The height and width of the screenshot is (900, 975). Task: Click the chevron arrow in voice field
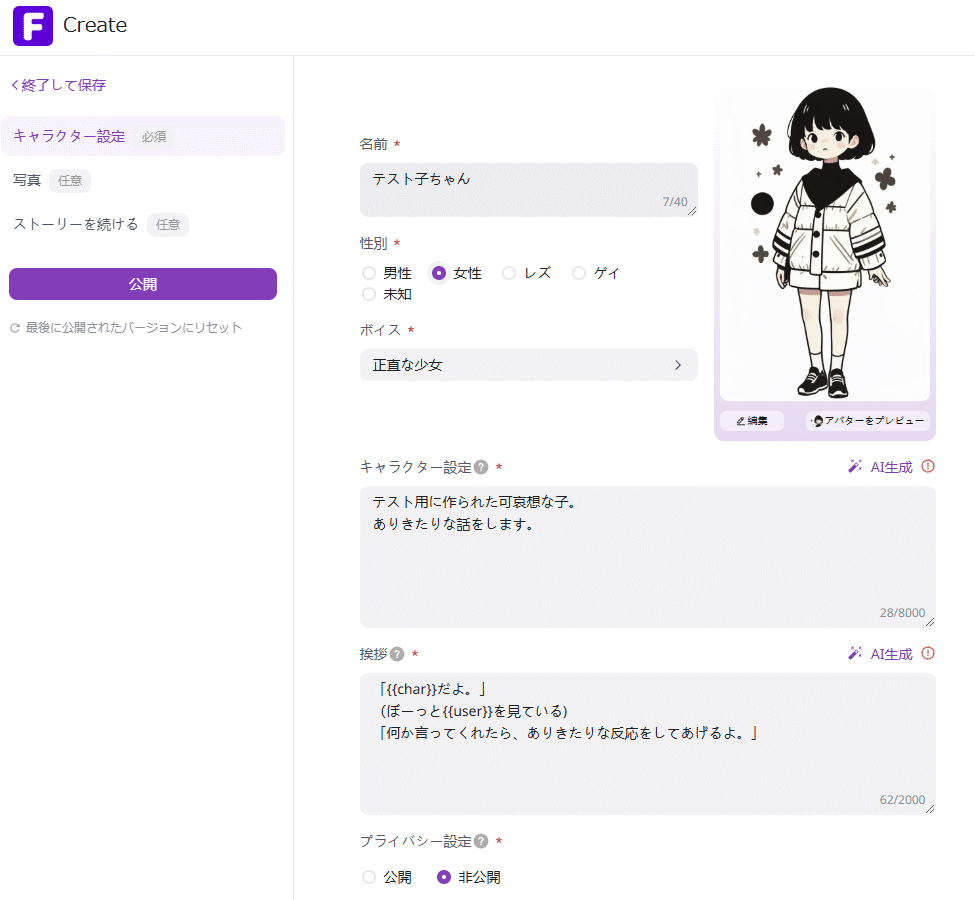click(678, 365)
